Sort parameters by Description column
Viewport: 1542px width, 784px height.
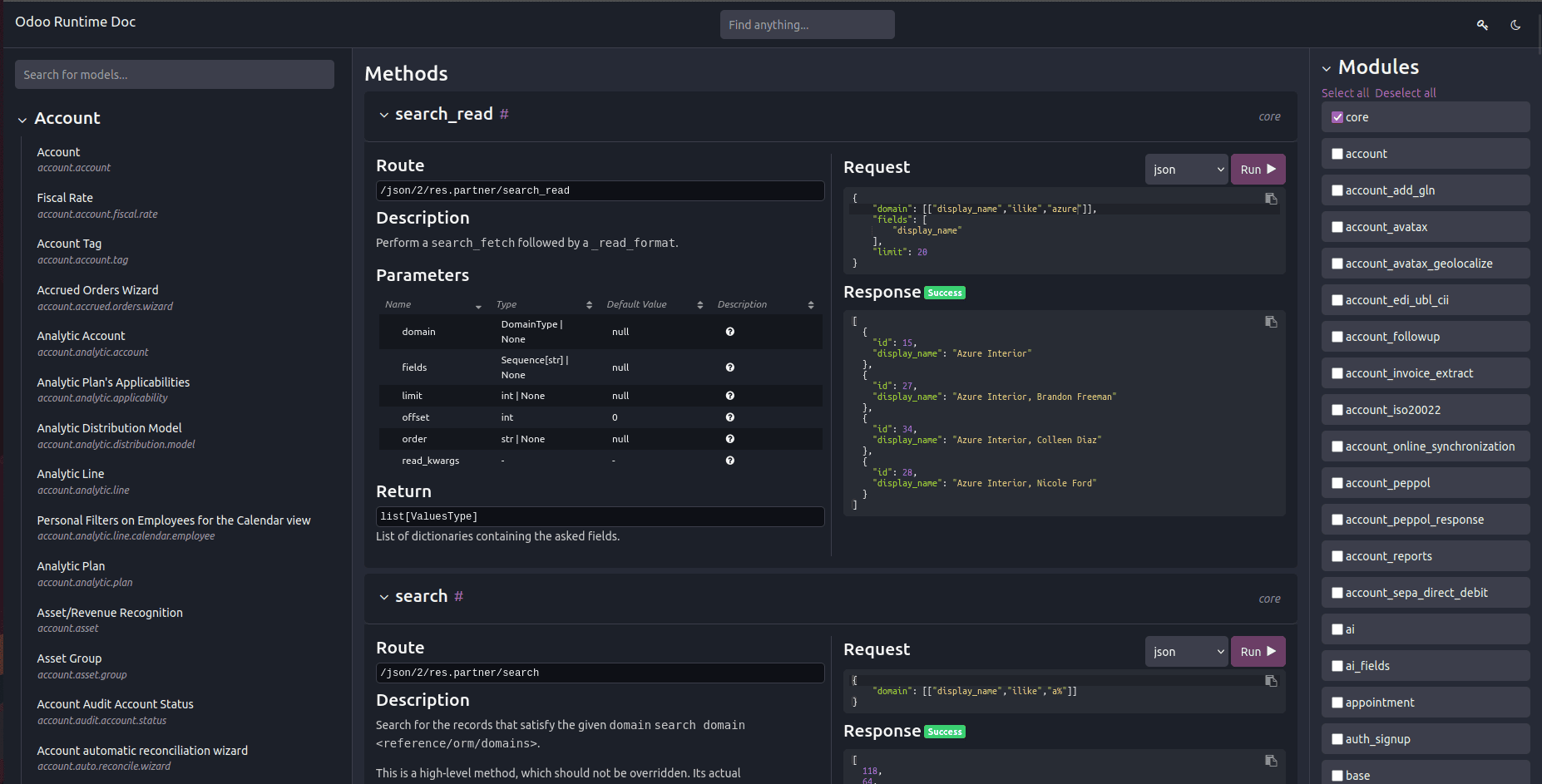811,305
